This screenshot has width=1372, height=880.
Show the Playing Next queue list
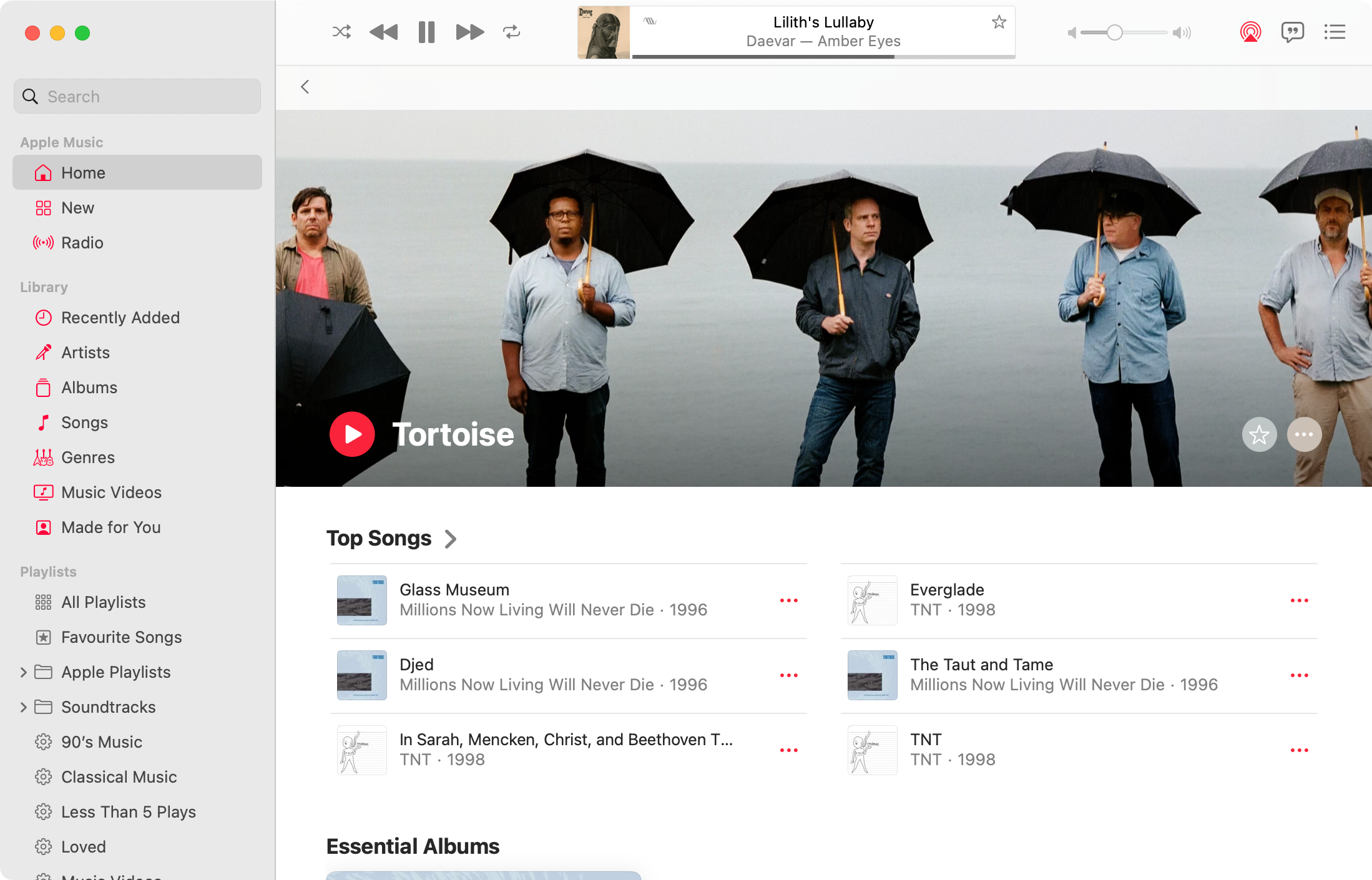pyautogui.click(x=1335, y=32)
